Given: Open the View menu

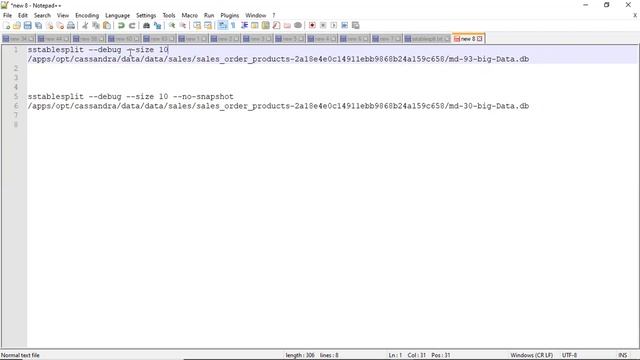Looking at the screenshot, I should pyautogui.click(x=62, y=15).
